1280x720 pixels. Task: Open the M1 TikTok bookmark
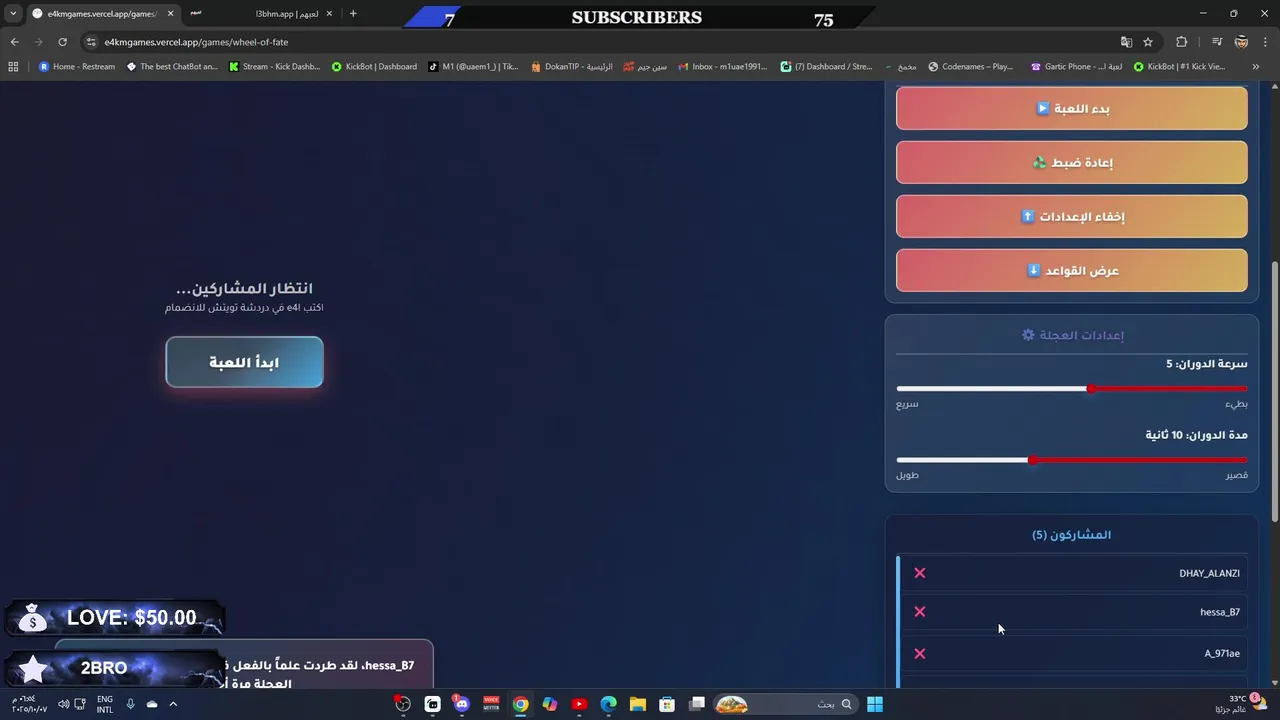473,67
